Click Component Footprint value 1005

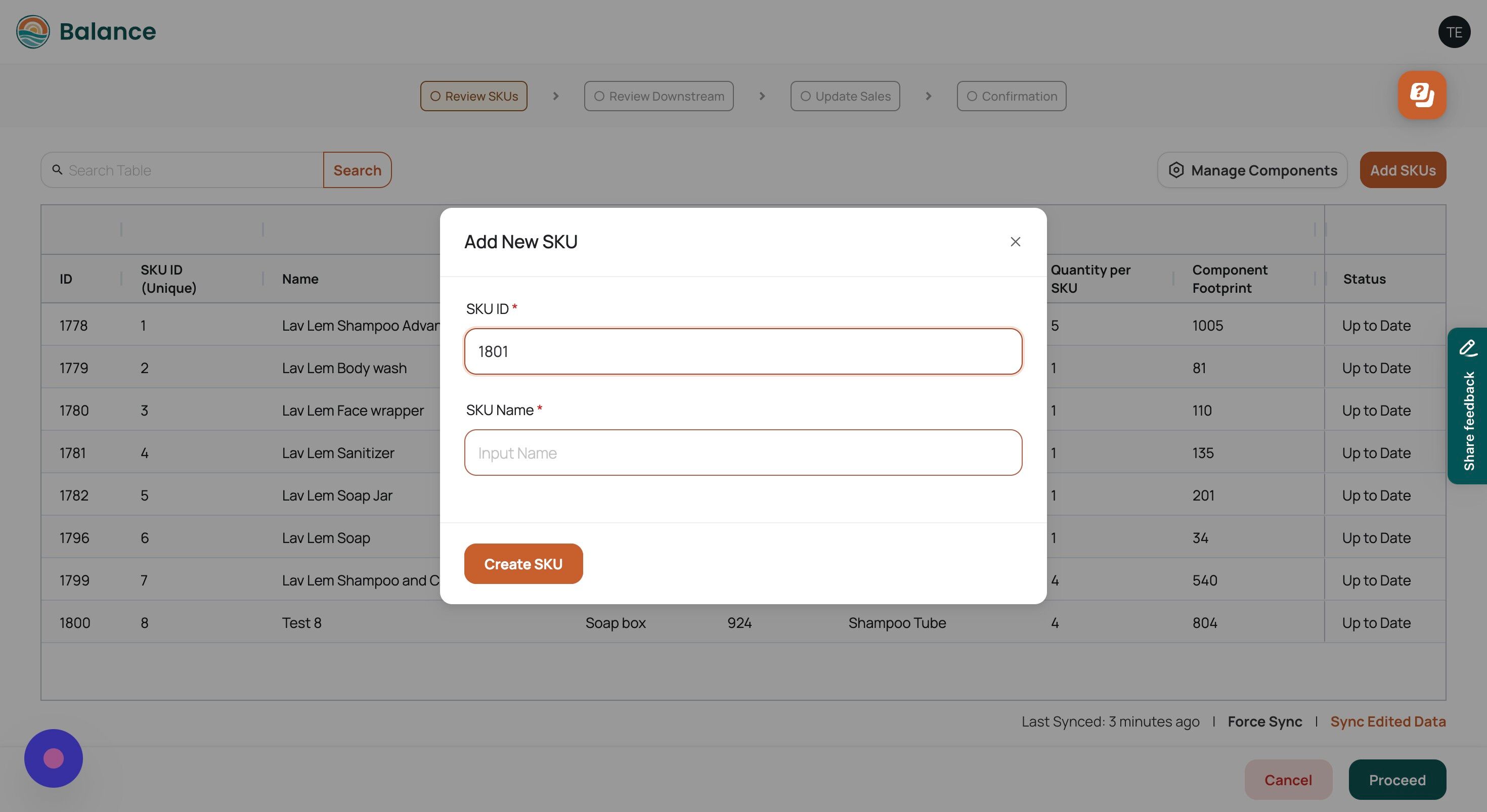pos(1208,326)
